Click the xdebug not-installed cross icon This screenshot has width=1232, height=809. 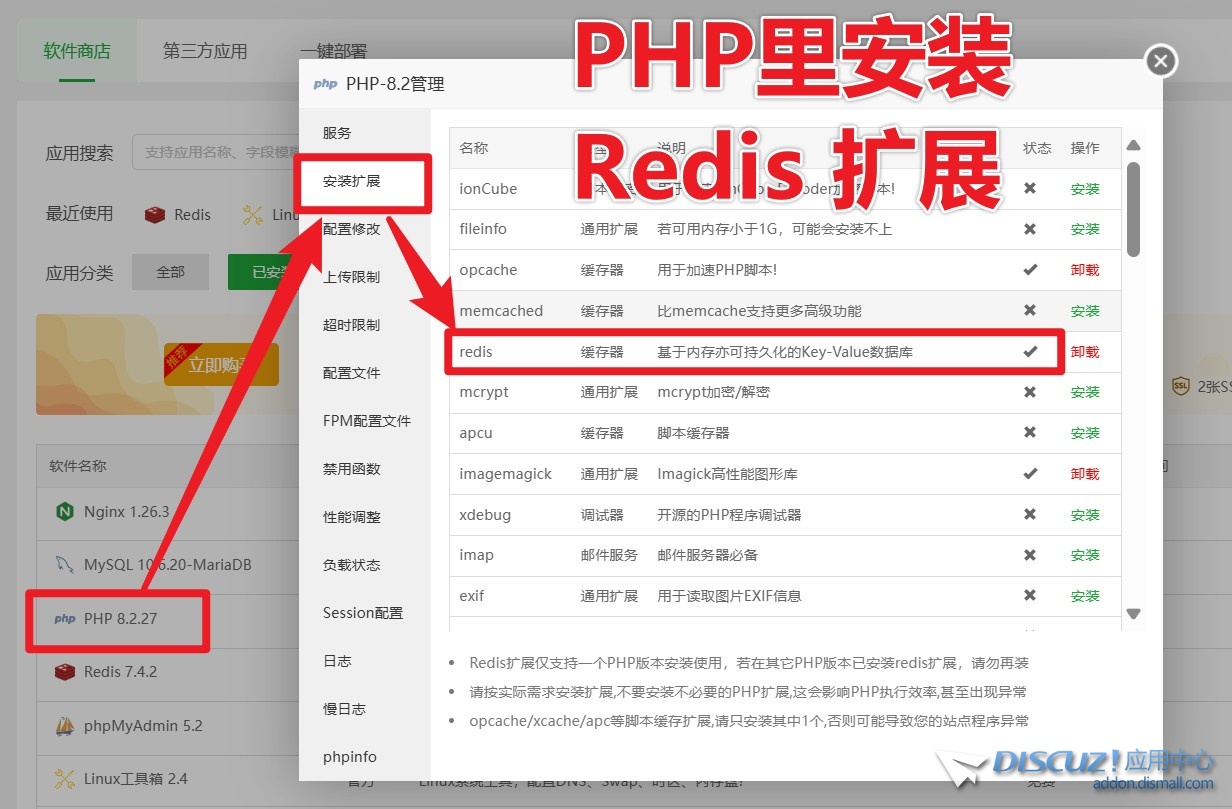tap(1030, 514)
